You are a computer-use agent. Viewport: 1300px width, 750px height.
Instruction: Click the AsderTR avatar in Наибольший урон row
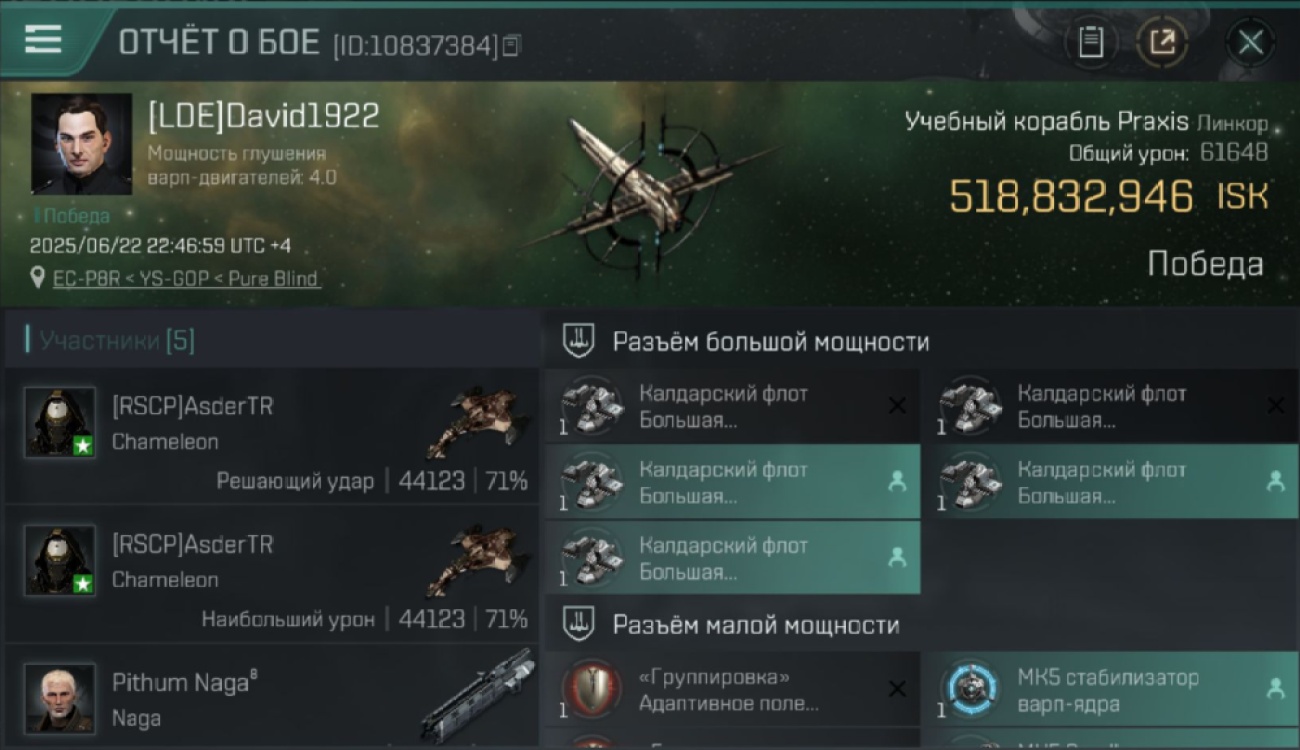(60, 560)
